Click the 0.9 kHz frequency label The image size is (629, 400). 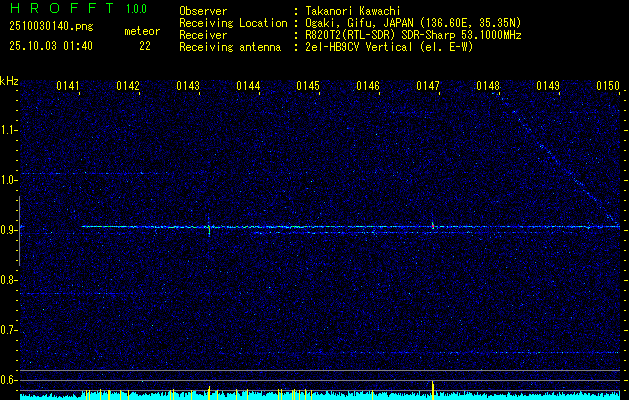[x=8, y=230]
